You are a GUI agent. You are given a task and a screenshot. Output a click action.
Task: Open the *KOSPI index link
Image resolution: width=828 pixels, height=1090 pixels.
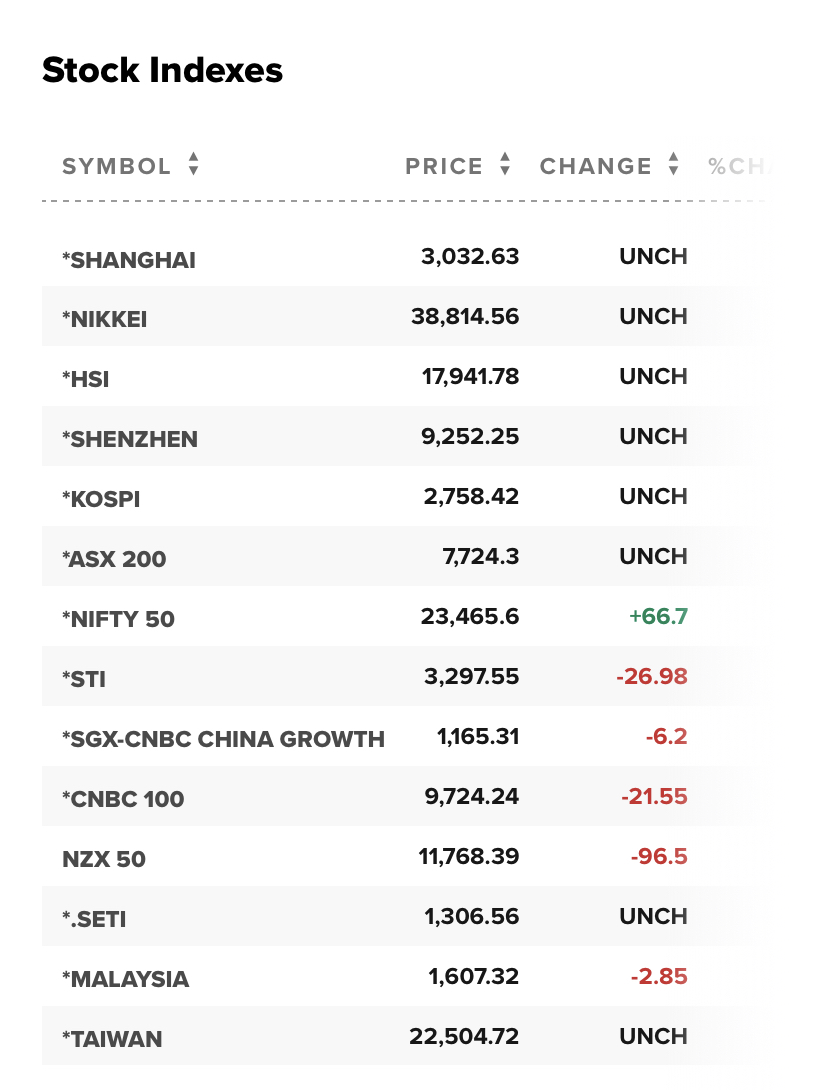click(x=101, y=499)
